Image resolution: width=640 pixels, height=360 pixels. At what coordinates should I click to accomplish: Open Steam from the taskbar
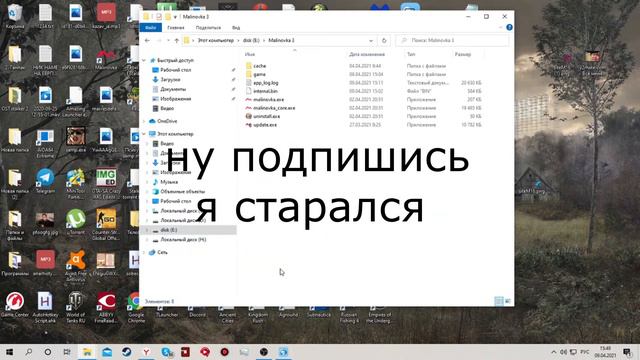[127, 352]
